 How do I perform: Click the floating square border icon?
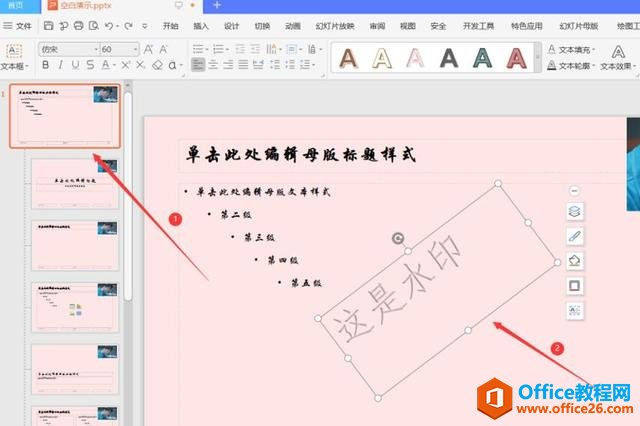(574, 286)
